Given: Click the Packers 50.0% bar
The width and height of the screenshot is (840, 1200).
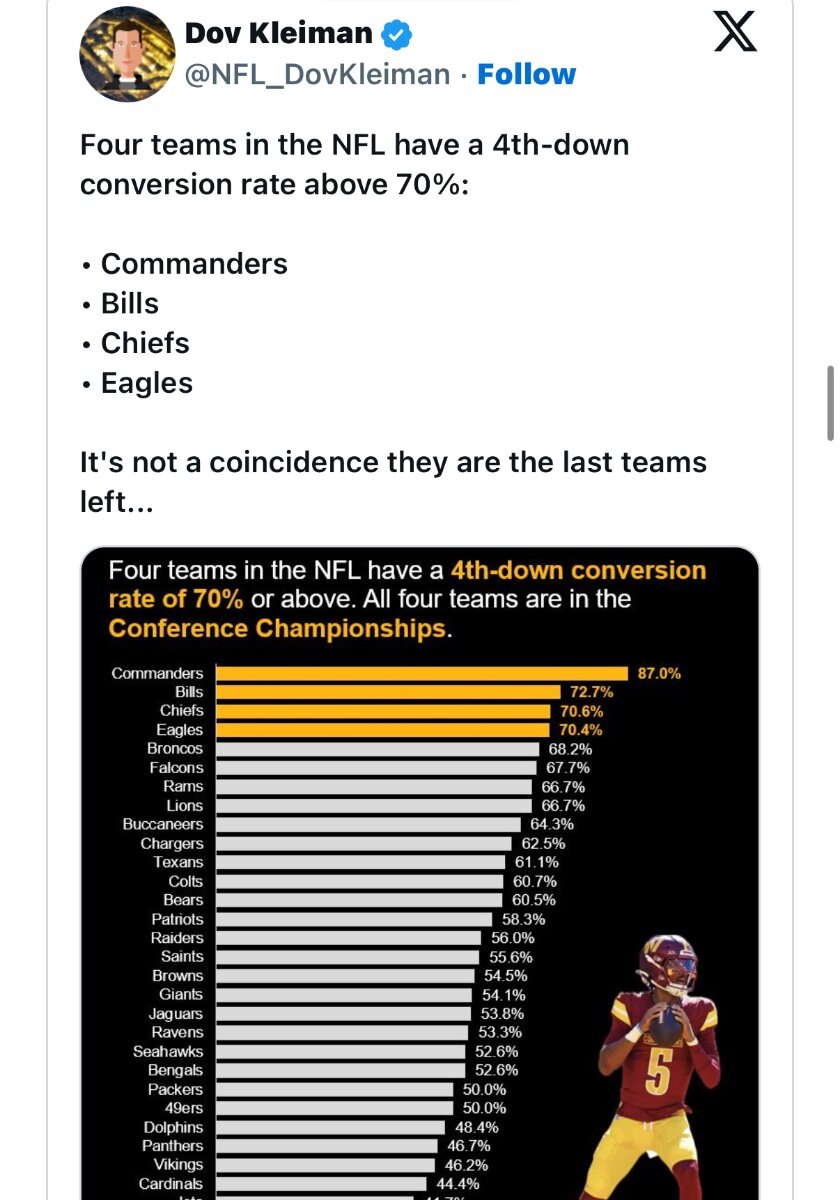Looking at the screenshot, I should (335, 1089).
